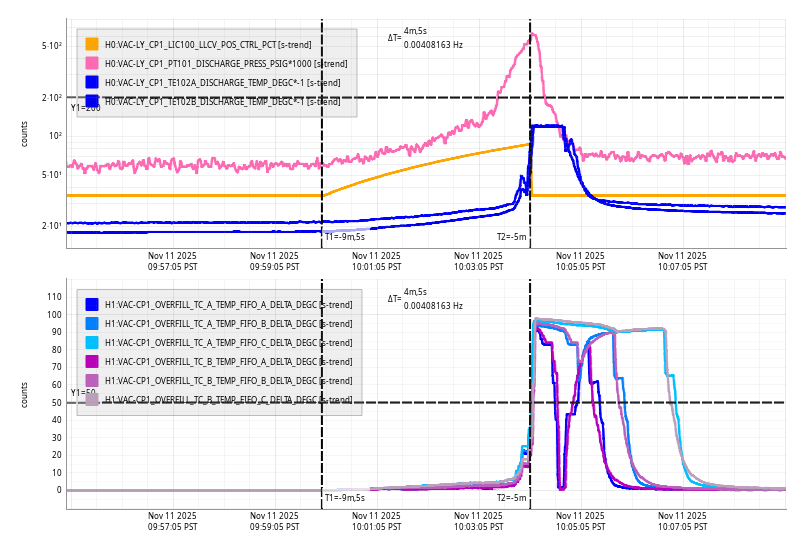Click the T1=-9m,5s cursor label in bottom plot
This screenshot has width=804, height=551.
click(344, 497)
